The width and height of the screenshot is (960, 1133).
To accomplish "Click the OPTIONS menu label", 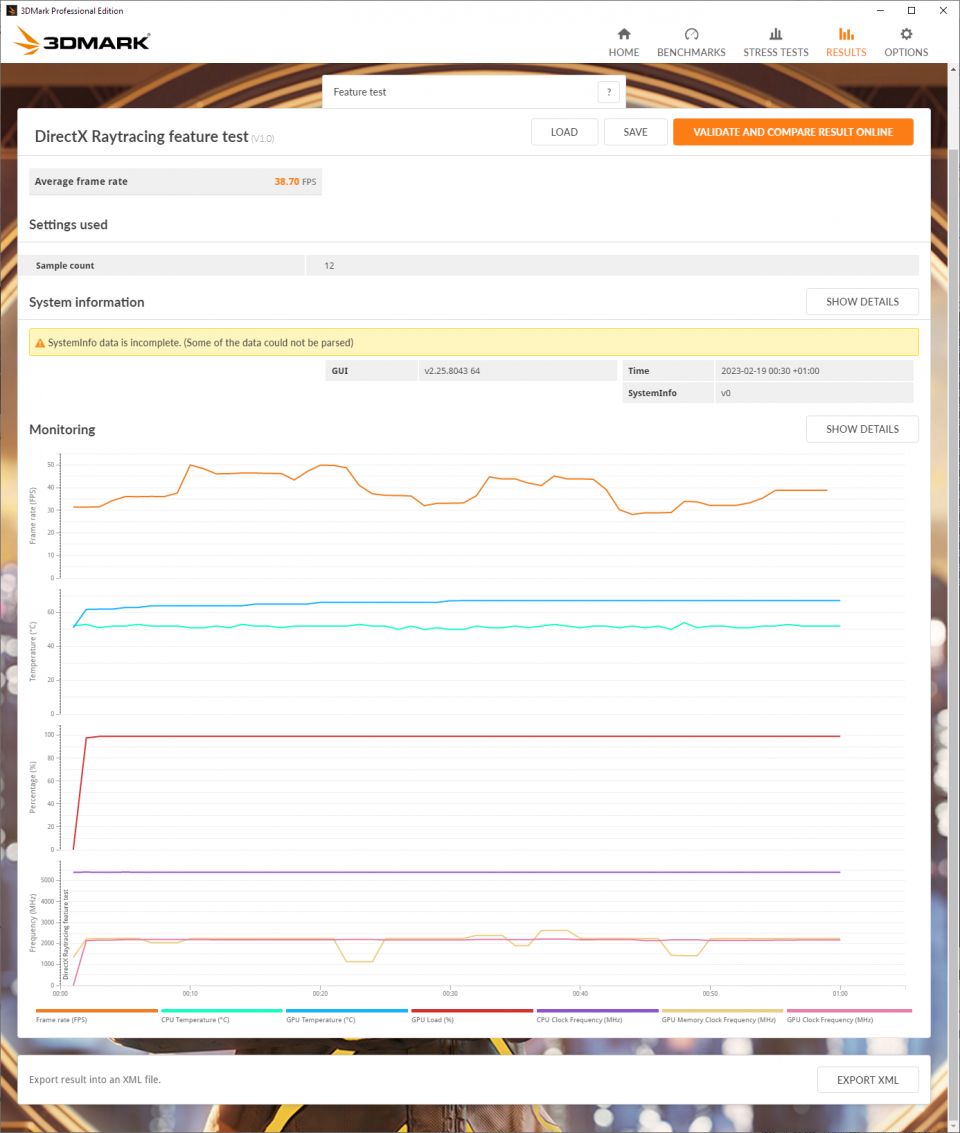I will tap(906, 52).
